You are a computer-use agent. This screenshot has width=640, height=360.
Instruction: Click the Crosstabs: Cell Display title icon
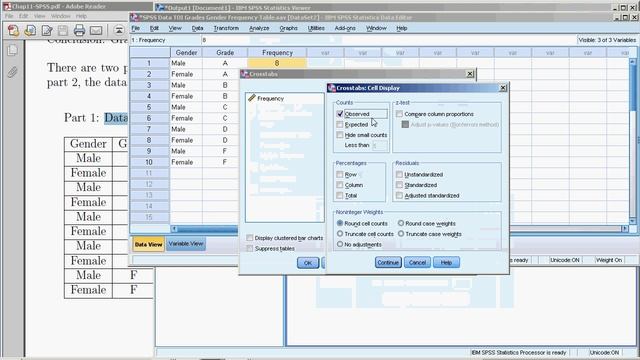click(x=331, y=88)
